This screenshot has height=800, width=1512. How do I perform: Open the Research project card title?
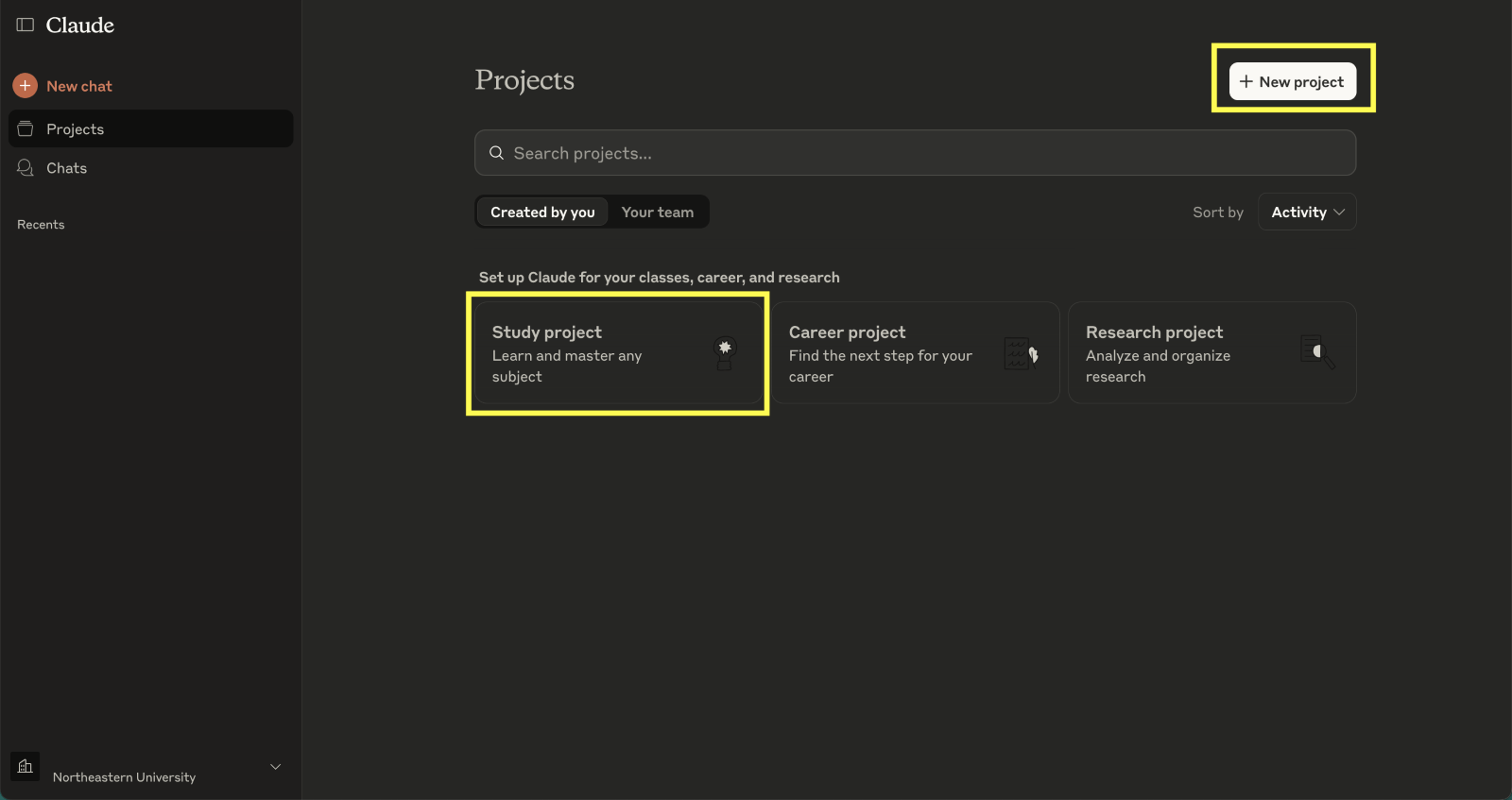coord(1154,332)
